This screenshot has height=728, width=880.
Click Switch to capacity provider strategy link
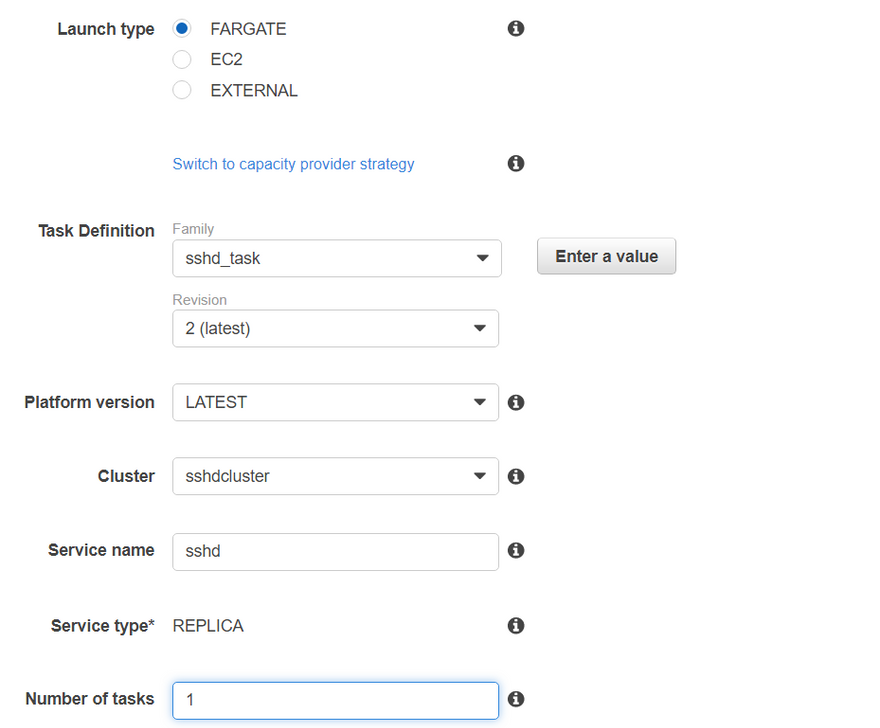click(293, 164)
